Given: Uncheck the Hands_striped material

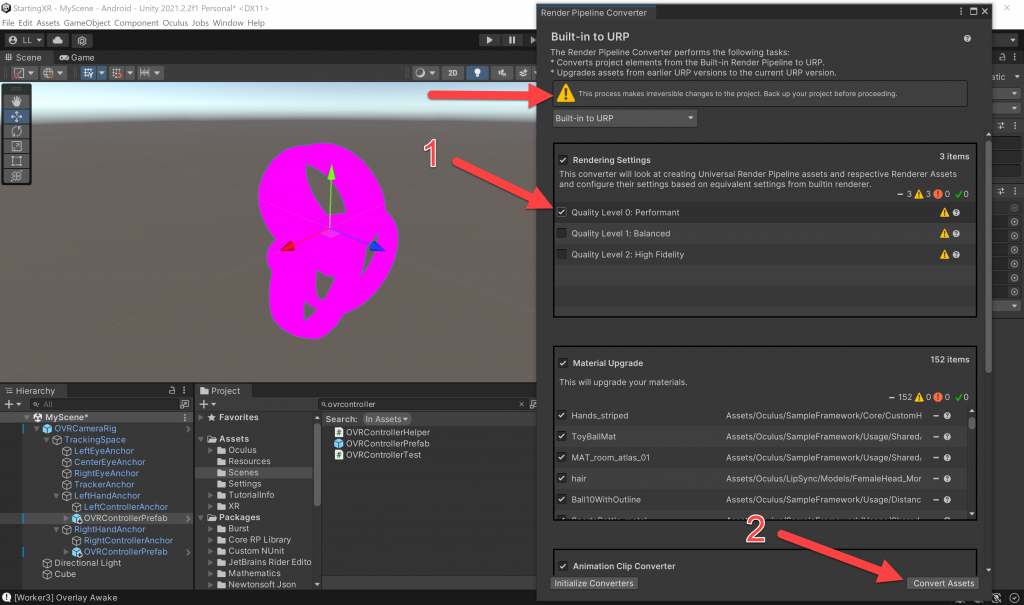Looking at the screenshot, I should point(562,416).
